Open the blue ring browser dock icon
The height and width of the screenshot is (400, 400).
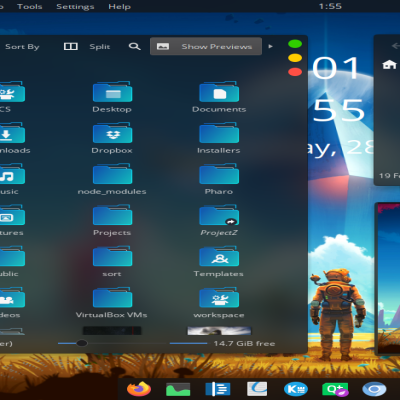point(374,389)
